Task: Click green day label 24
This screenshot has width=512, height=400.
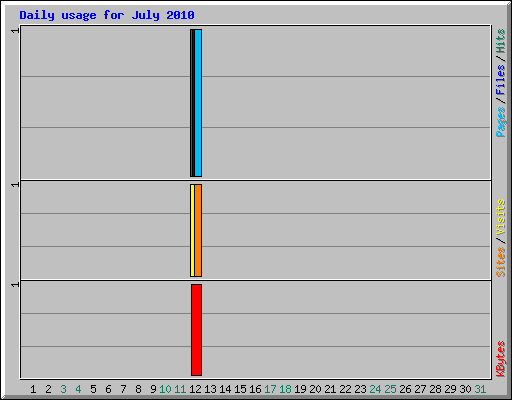Action: click(375, 389)
